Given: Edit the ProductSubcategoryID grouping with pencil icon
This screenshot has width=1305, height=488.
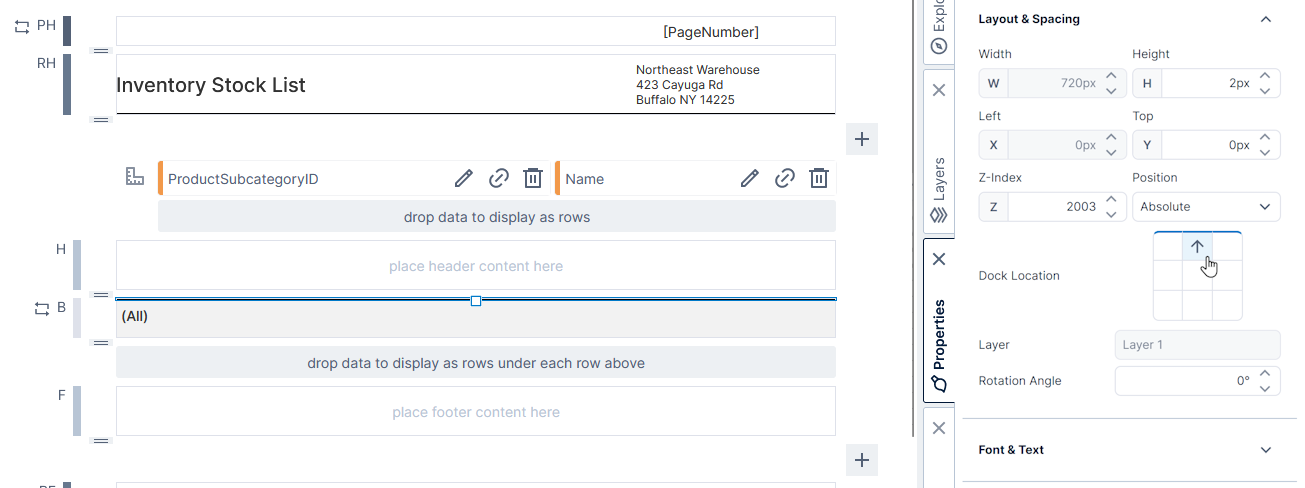Looking at the screenshot, I should [463, 179].
